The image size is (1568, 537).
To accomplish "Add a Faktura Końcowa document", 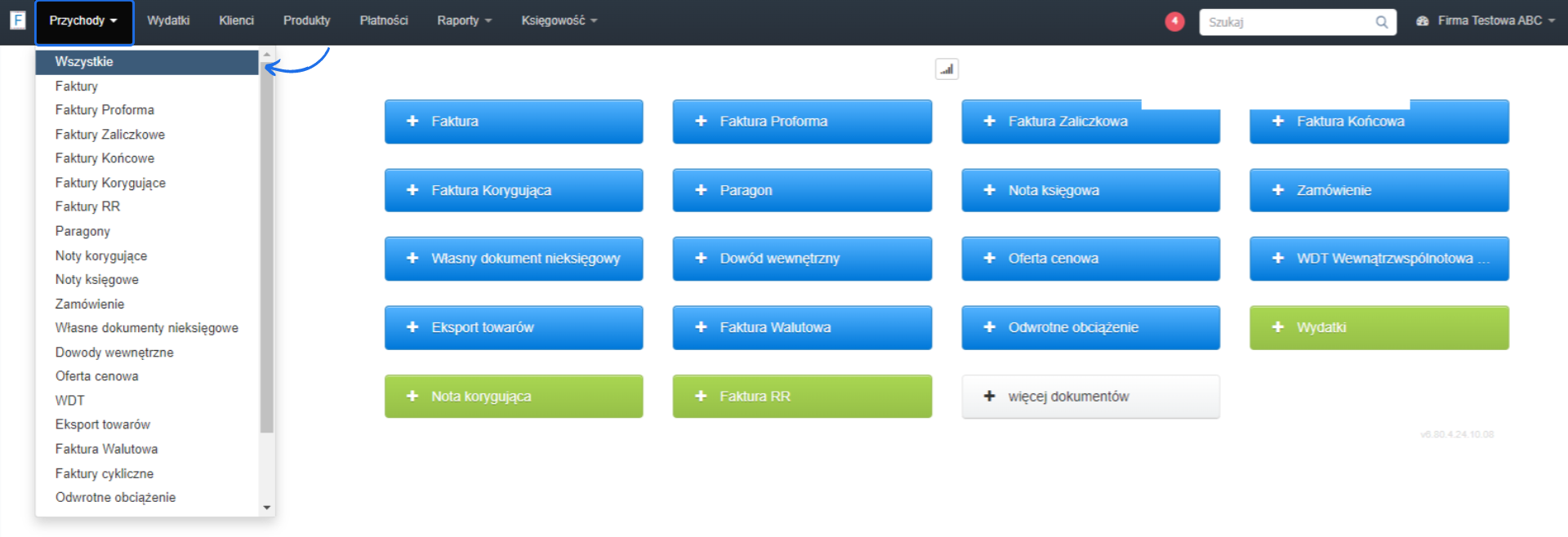I will tap(1379, 122).
